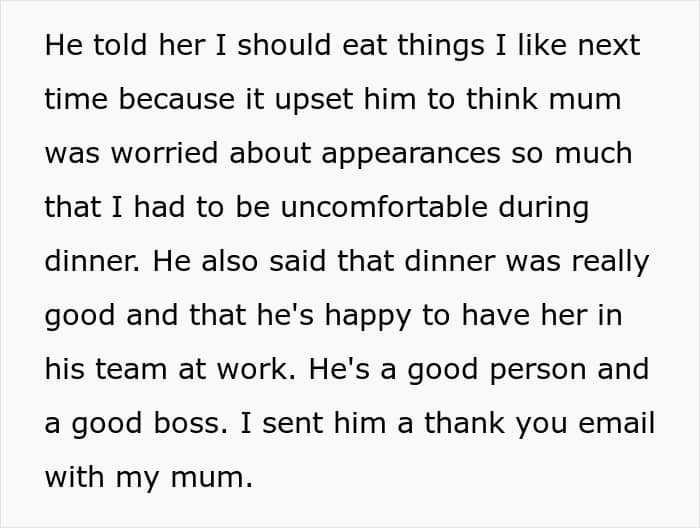This screenshot has width=700, height=528.
Task: Click the word "team" in the paragraph
Action: pyautogui.click(x=131, y=370)
